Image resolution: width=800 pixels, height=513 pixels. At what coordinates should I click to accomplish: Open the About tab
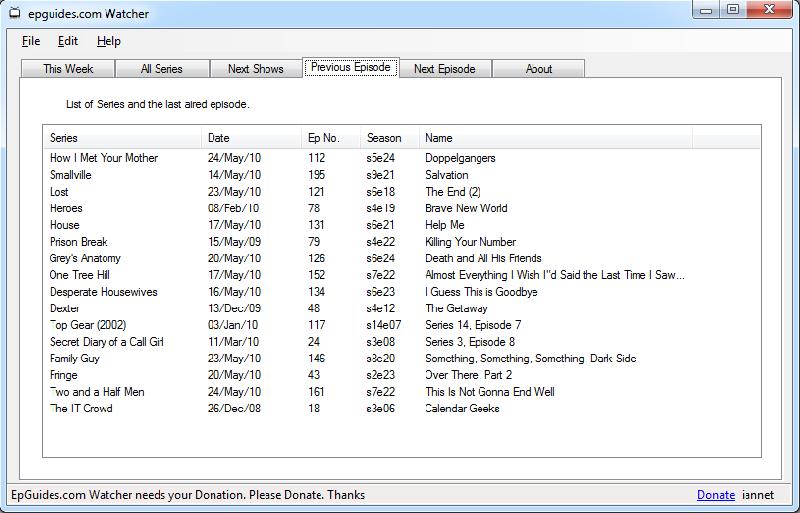point(539,69)
